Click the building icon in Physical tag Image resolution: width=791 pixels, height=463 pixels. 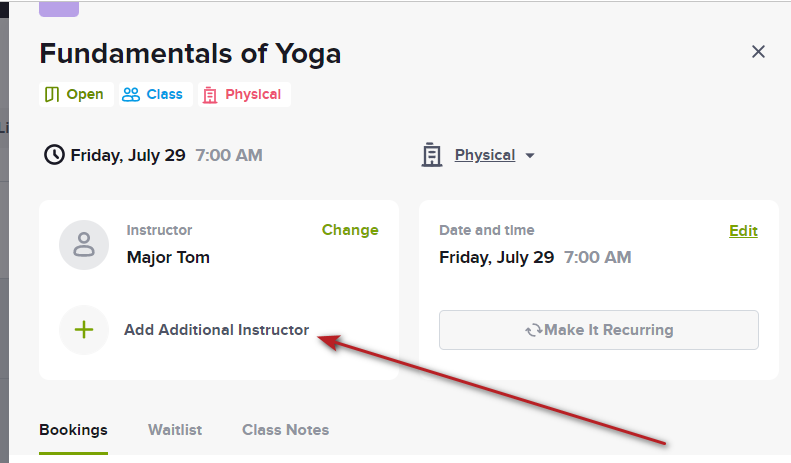pyautogui.click(x=210, y=95)
